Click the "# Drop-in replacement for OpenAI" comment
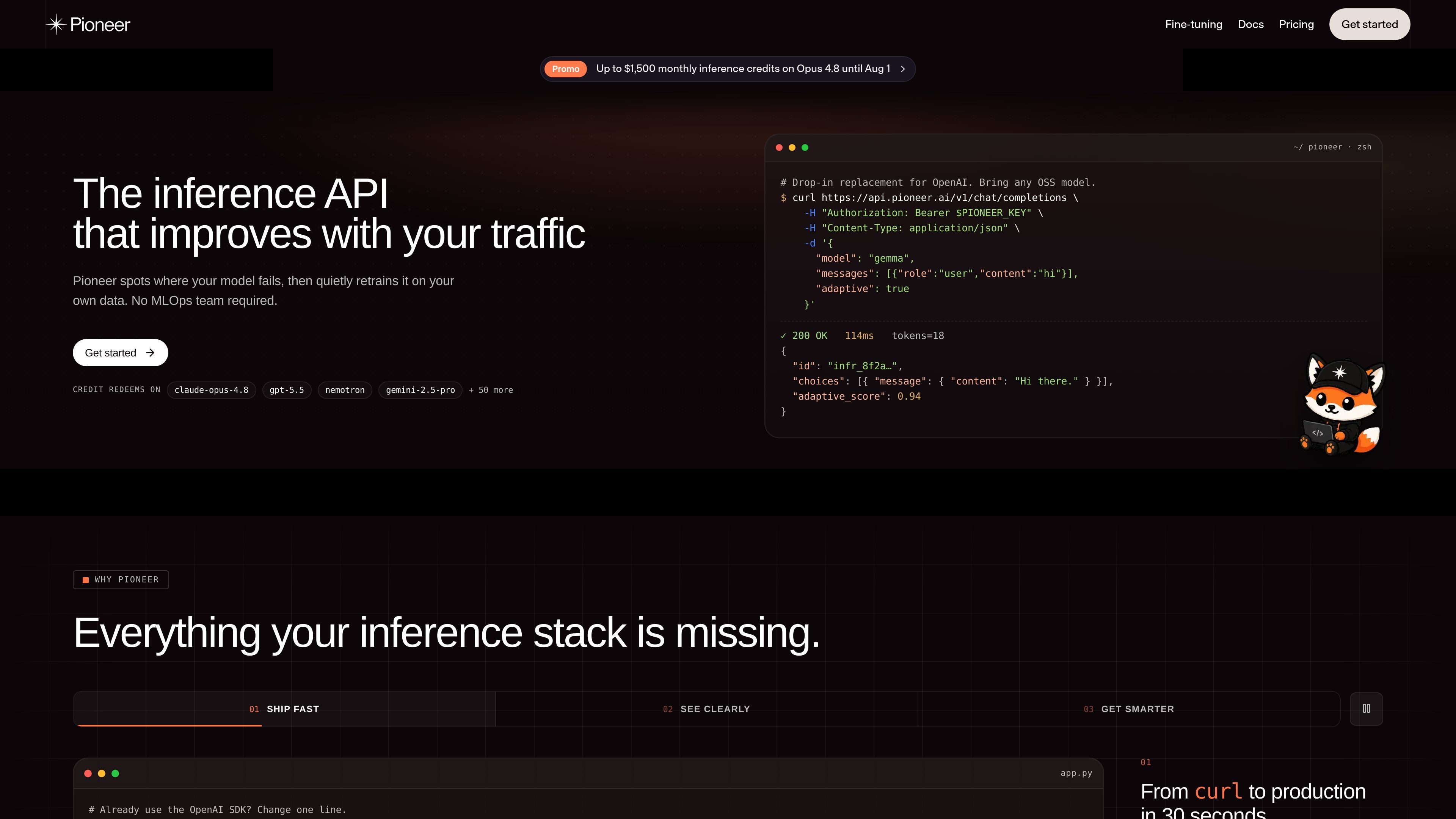 938,182
